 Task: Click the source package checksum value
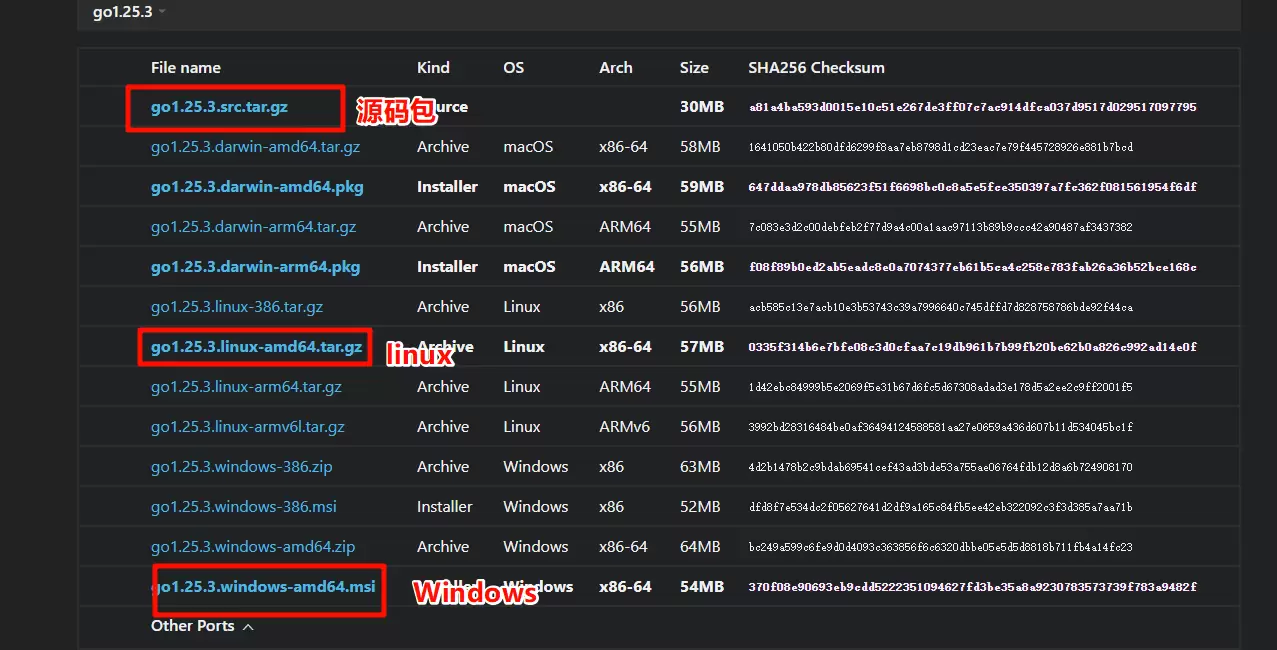coord(972,107)
